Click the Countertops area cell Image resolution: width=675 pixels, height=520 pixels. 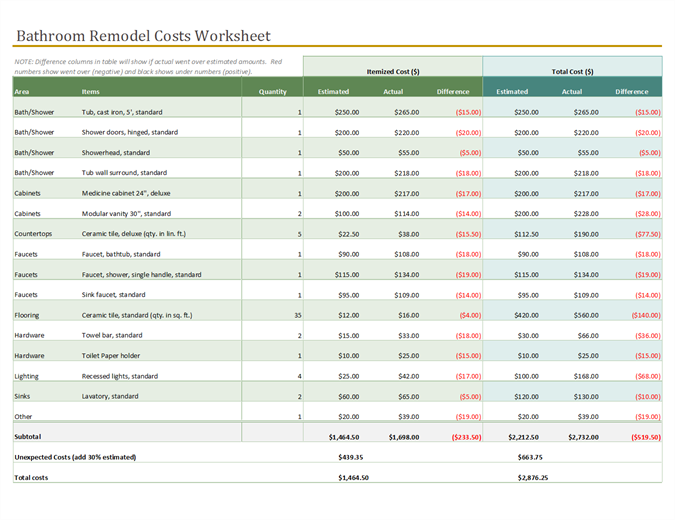[36, 234]
